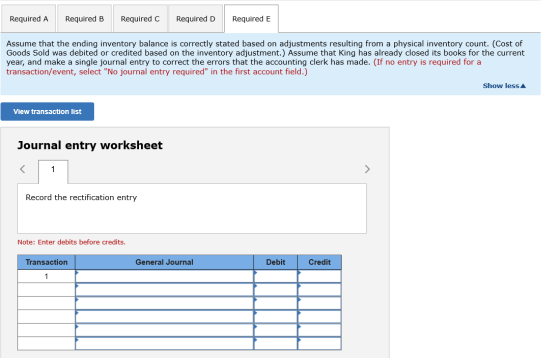Screen dimensions: 560x360
Task: Click Credit field in fourth journal row
Action: 319,316
